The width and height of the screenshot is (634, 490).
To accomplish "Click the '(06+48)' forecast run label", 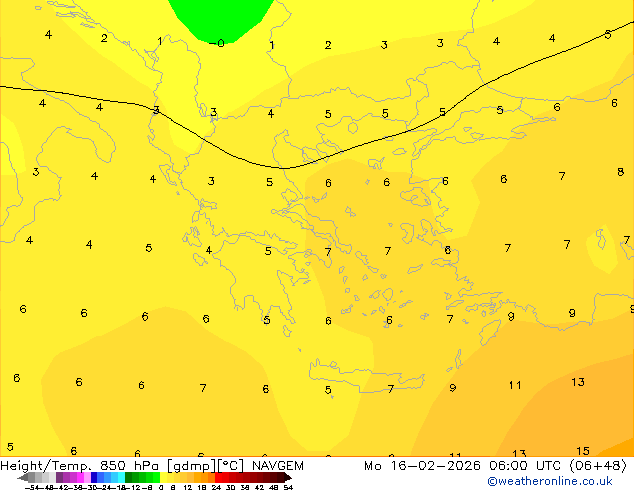I will (598, 466).
